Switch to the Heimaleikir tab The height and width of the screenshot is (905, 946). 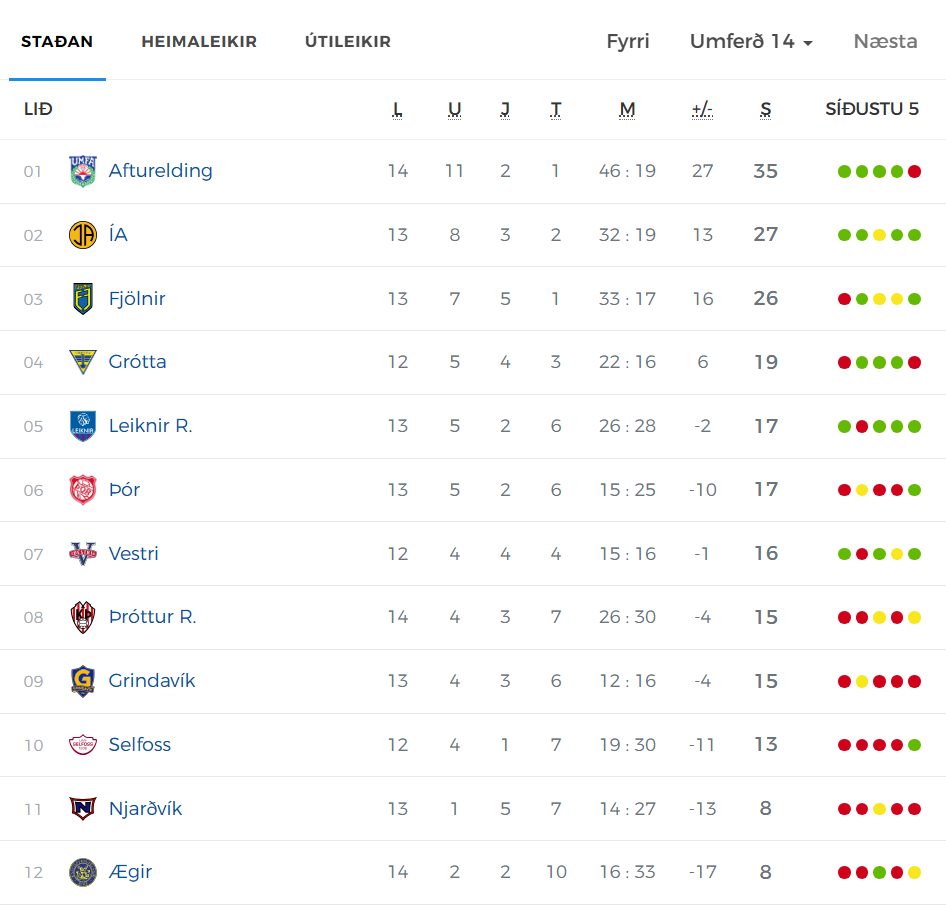pos(199,42)
